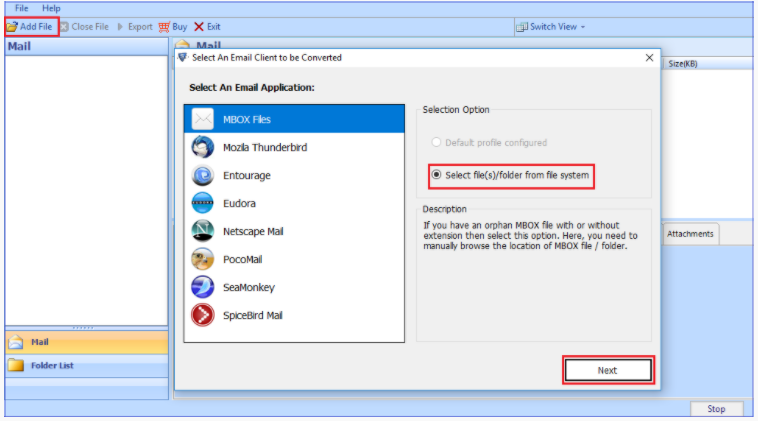The width and height of the screenshot is (758, 421).
Task: Open the File menu
Action: [21, 8]
